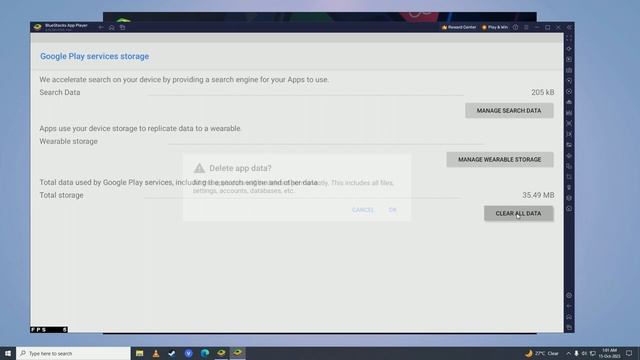Screen dimensions: 640x360
Task: Click the 205 kB search data value
Action: (542, 92)
